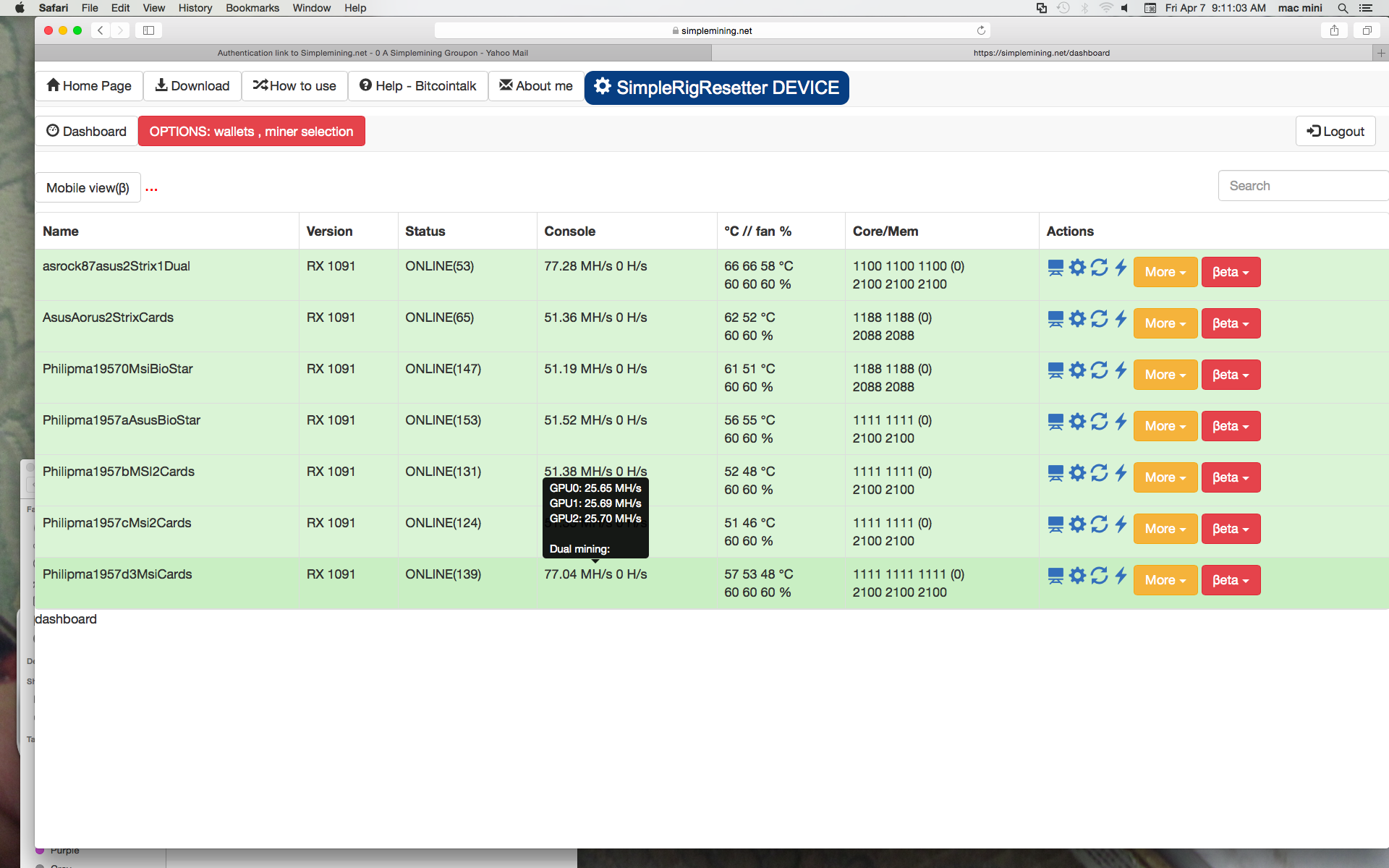This screenshot has width=1389, height=868.
Task: Go to Home Page link
Action: (89, 86)
